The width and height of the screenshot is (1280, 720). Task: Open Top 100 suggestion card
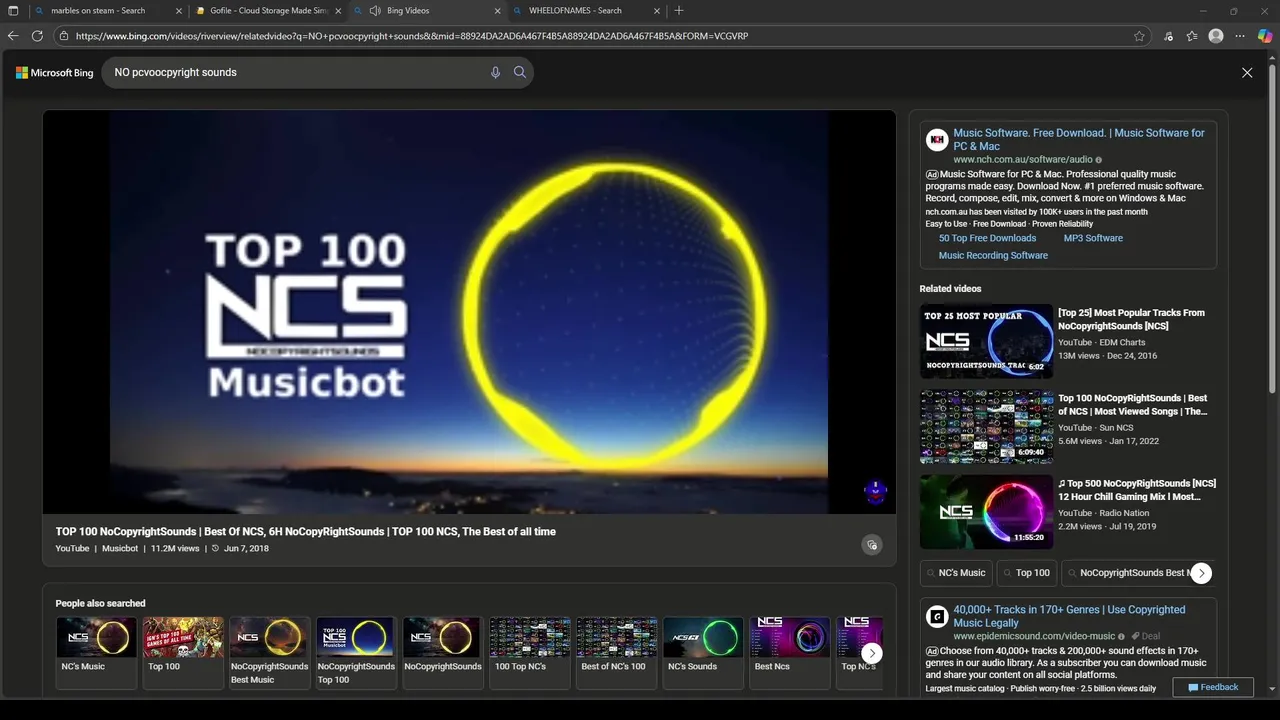click(x=183, y=653)
